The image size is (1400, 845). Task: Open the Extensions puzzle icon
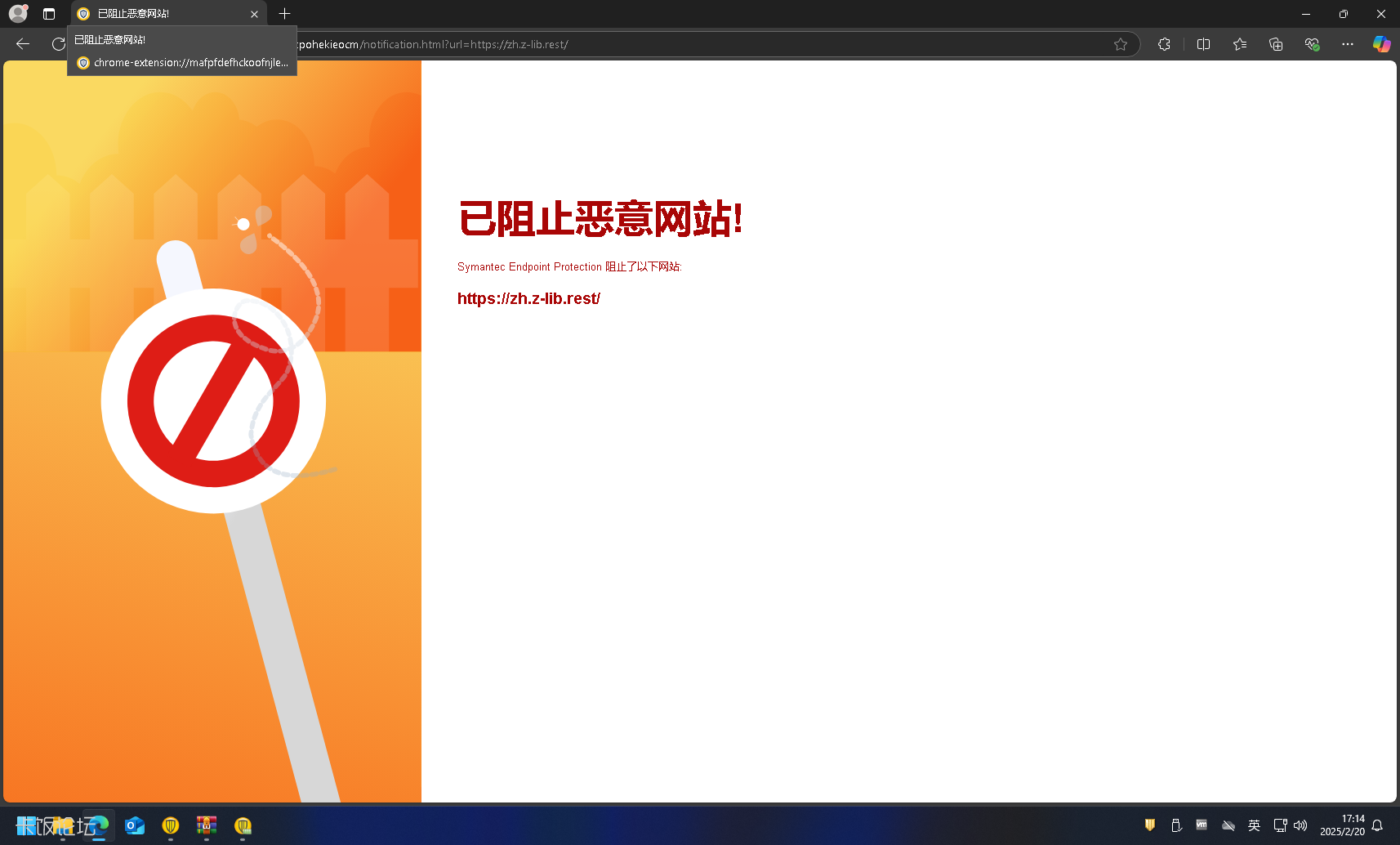click(1164, 44)
